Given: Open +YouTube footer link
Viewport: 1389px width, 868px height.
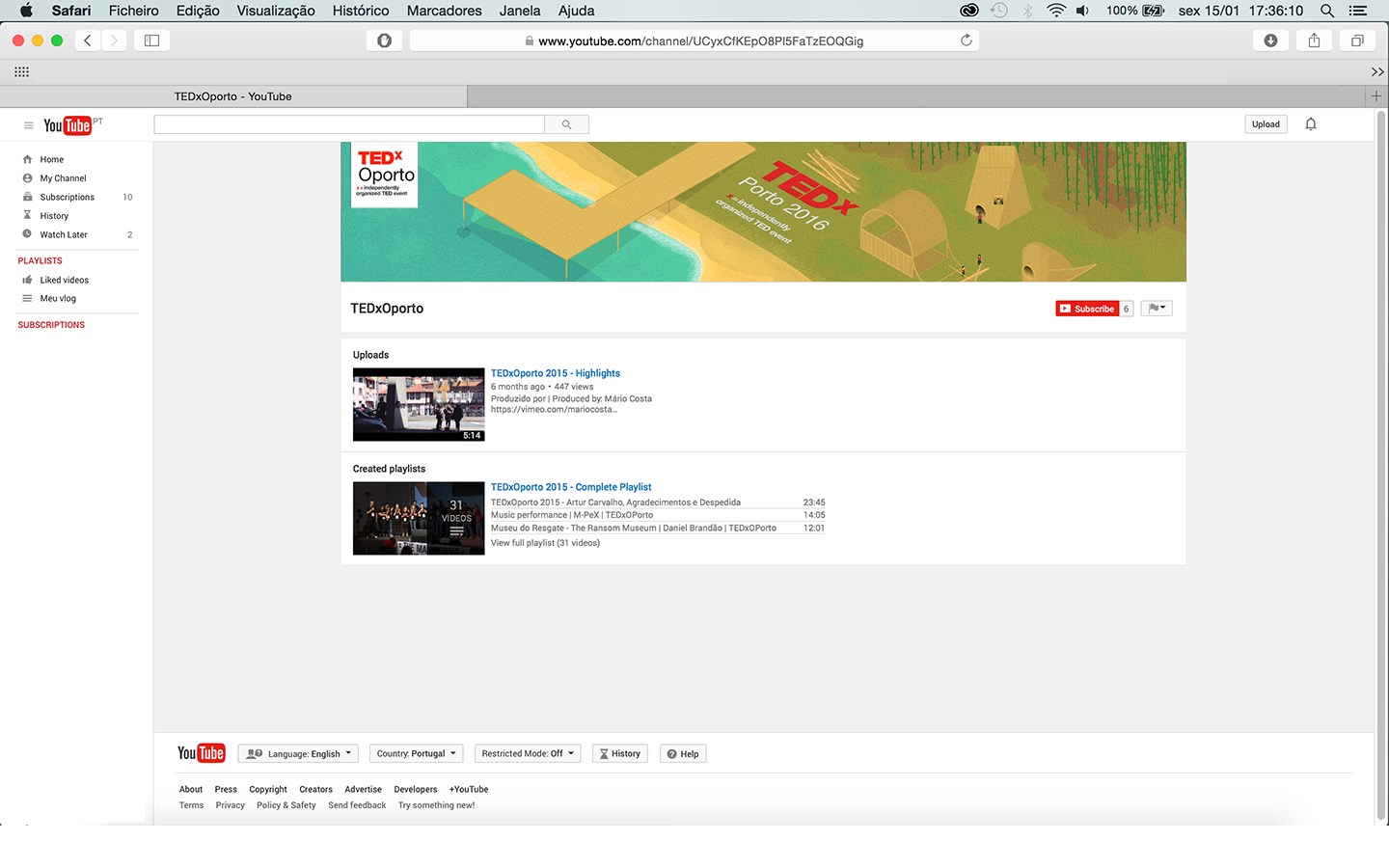Looking at the screenshot, I should [469, 789].
